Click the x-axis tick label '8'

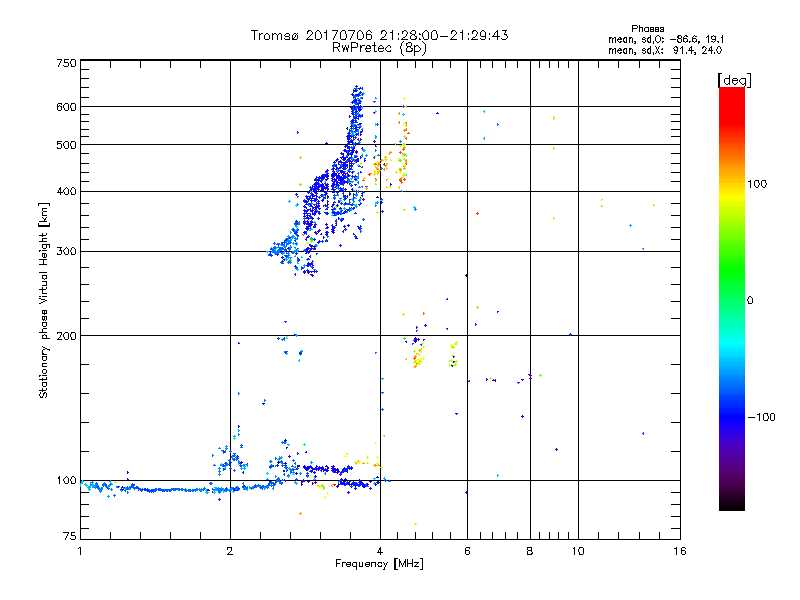530,551
